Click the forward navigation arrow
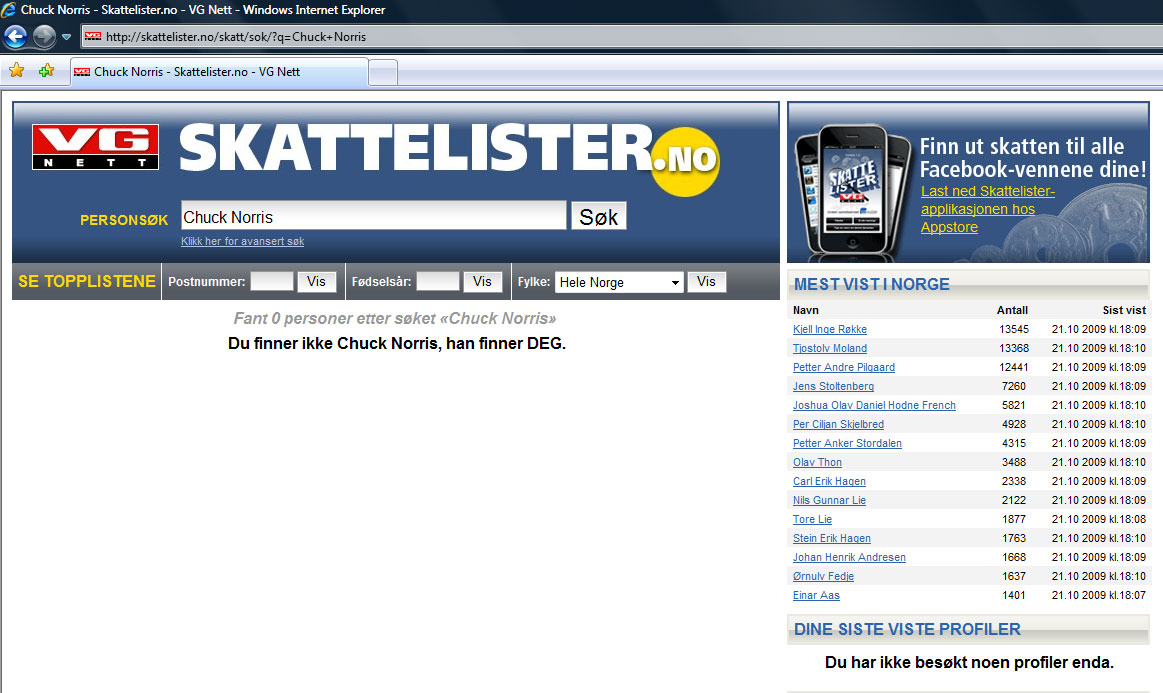The width and height of the screenshot is (1163, 693). pos(43,37)
